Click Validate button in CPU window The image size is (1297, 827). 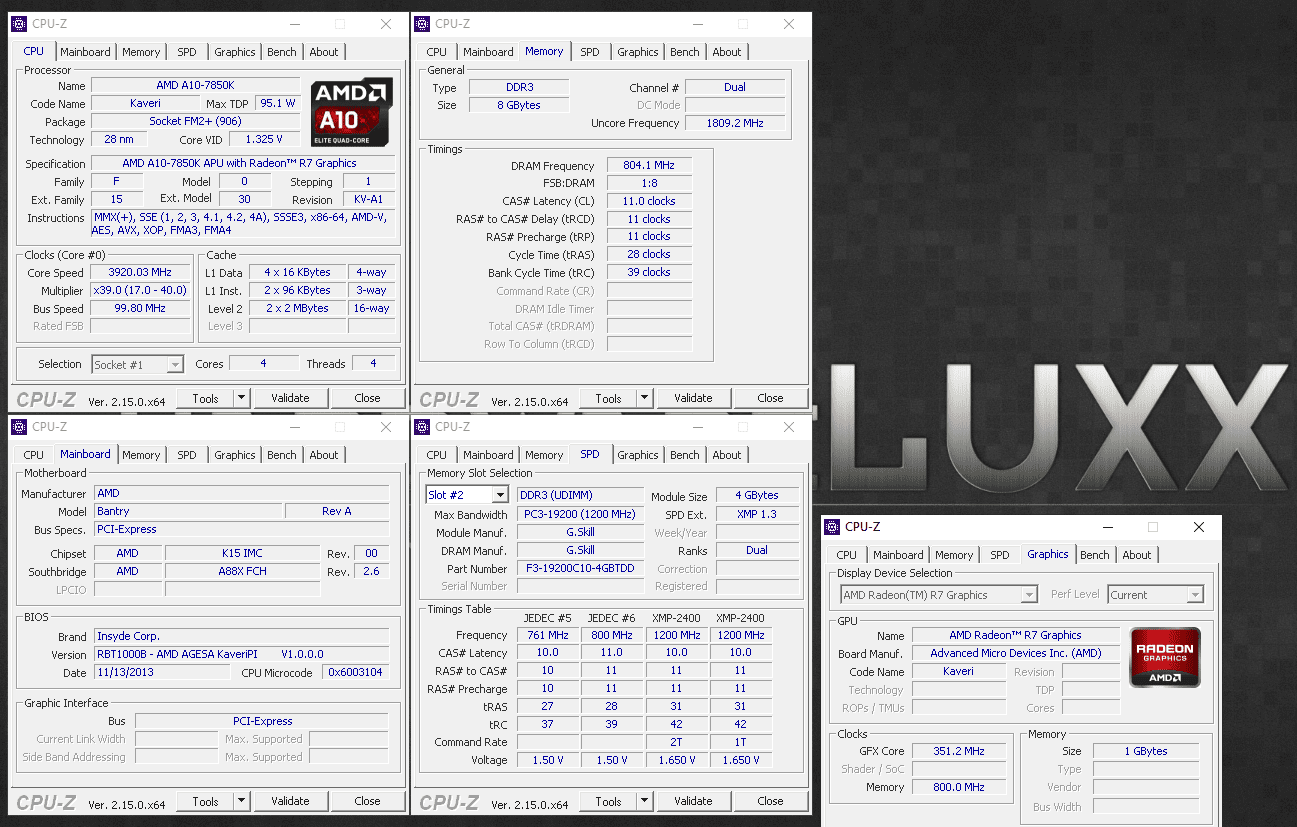click(x=290, y=398)
